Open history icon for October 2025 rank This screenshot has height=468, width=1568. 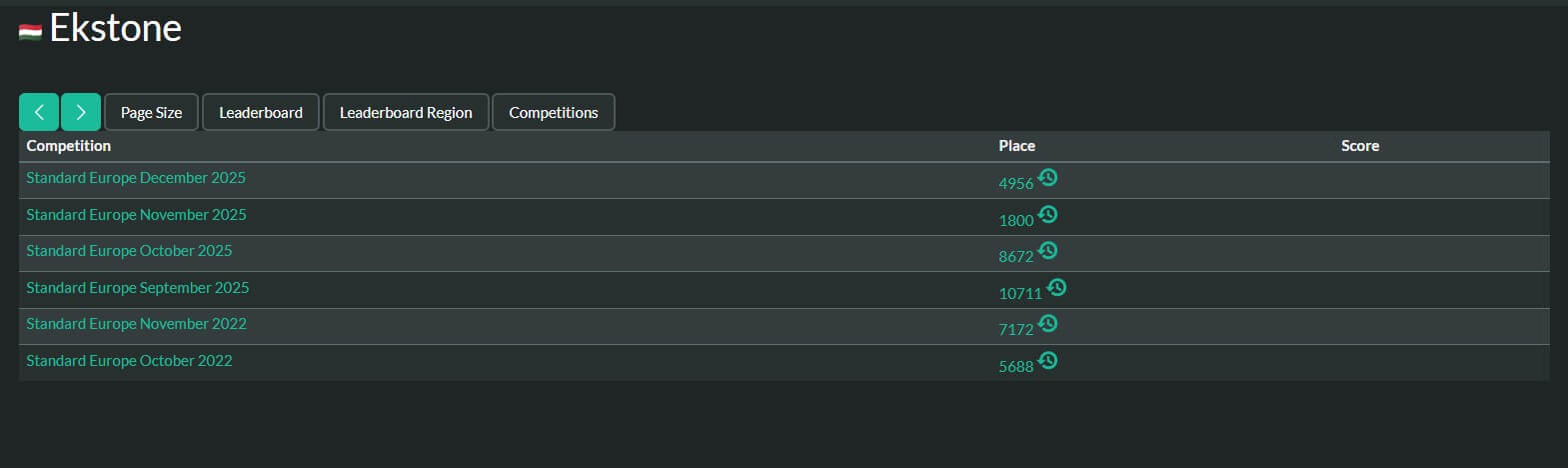pyautogui.click(x=1047, y=251)
